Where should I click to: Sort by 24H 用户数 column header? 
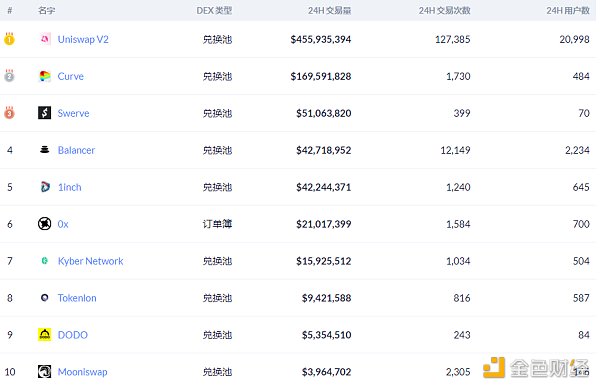pyautogui.click(x=568, y=11)
